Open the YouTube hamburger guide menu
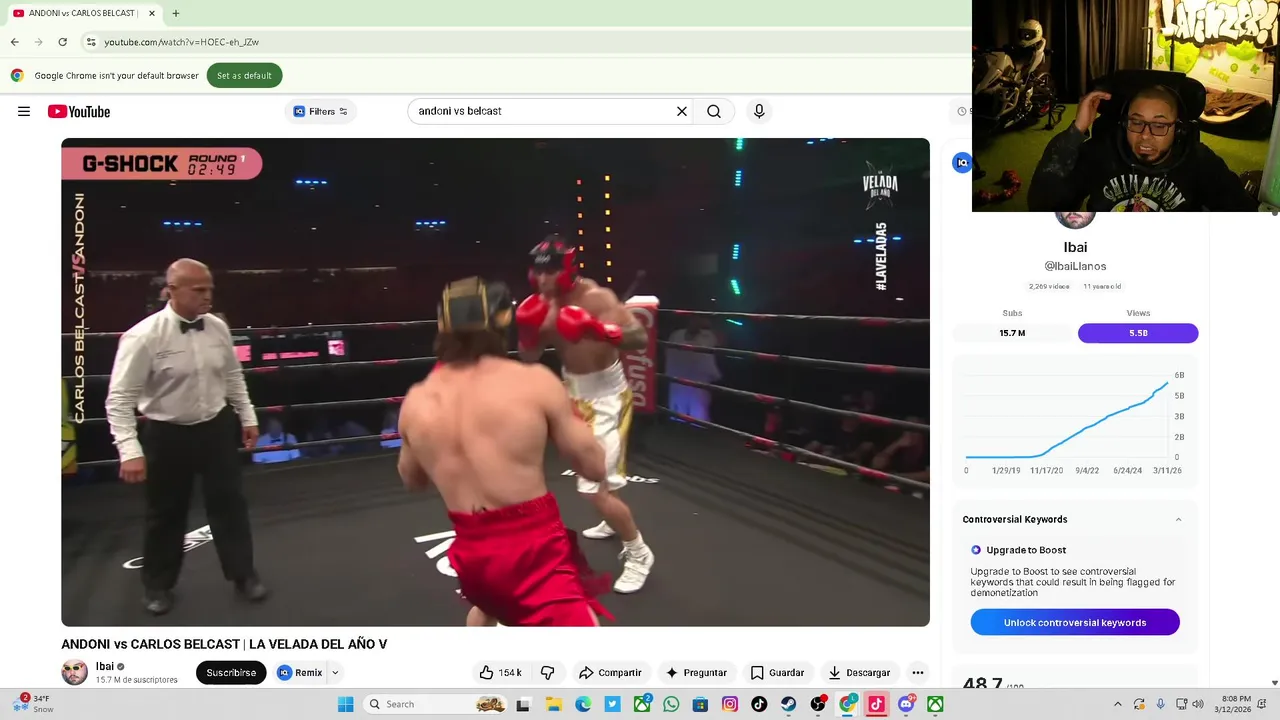Image resolution: width=1280 pixels, height=720 pixels. click(24, 112)
